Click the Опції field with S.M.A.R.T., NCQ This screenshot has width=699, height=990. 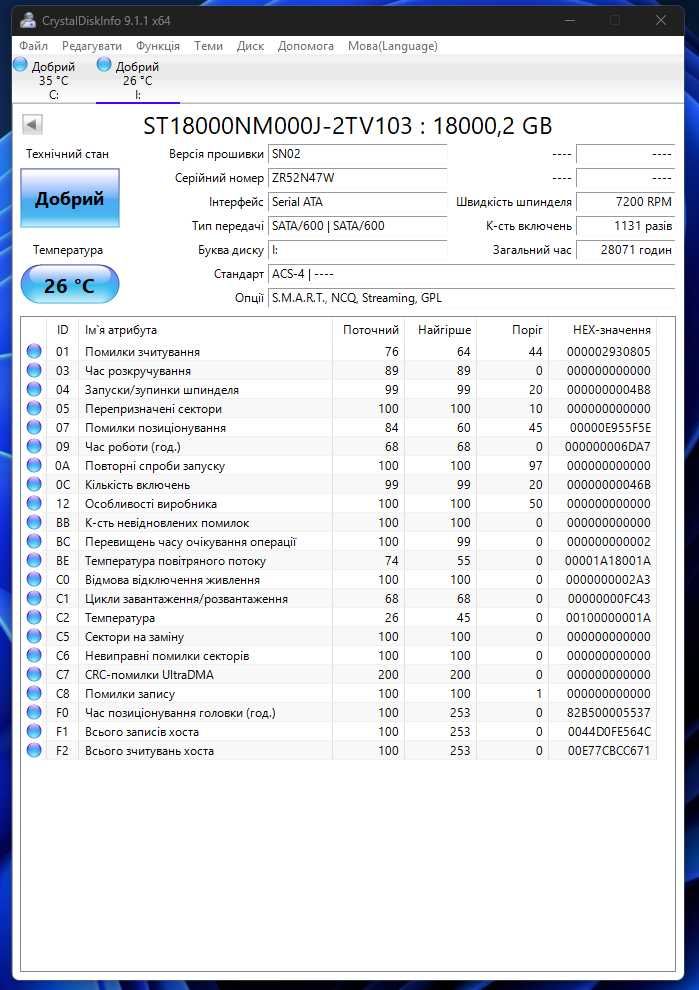point(471,298)
